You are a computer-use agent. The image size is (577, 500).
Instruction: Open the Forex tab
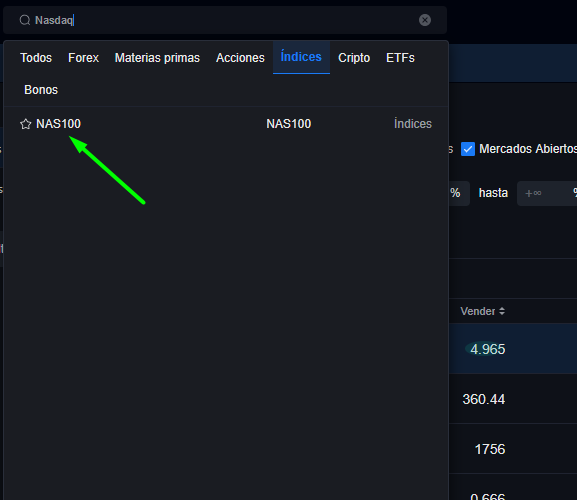[84, 58]
